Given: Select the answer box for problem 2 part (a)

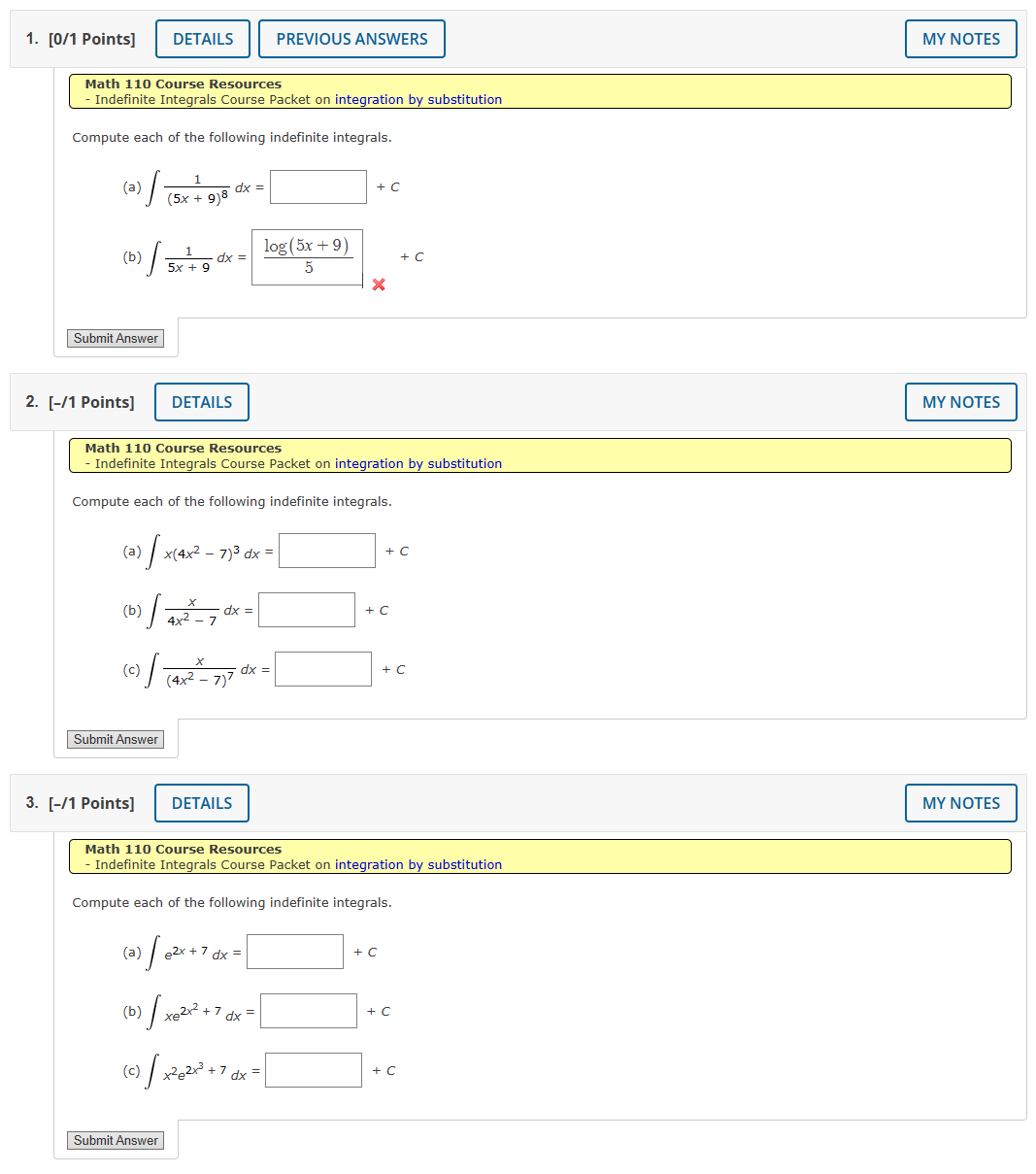Looking at the screenshot, I should (326, 550).
